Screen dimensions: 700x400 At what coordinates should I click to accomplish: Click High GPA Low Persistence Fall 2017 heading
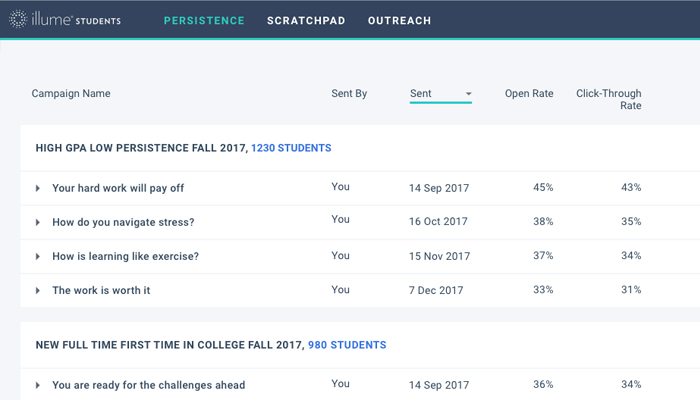coord(140,148)
